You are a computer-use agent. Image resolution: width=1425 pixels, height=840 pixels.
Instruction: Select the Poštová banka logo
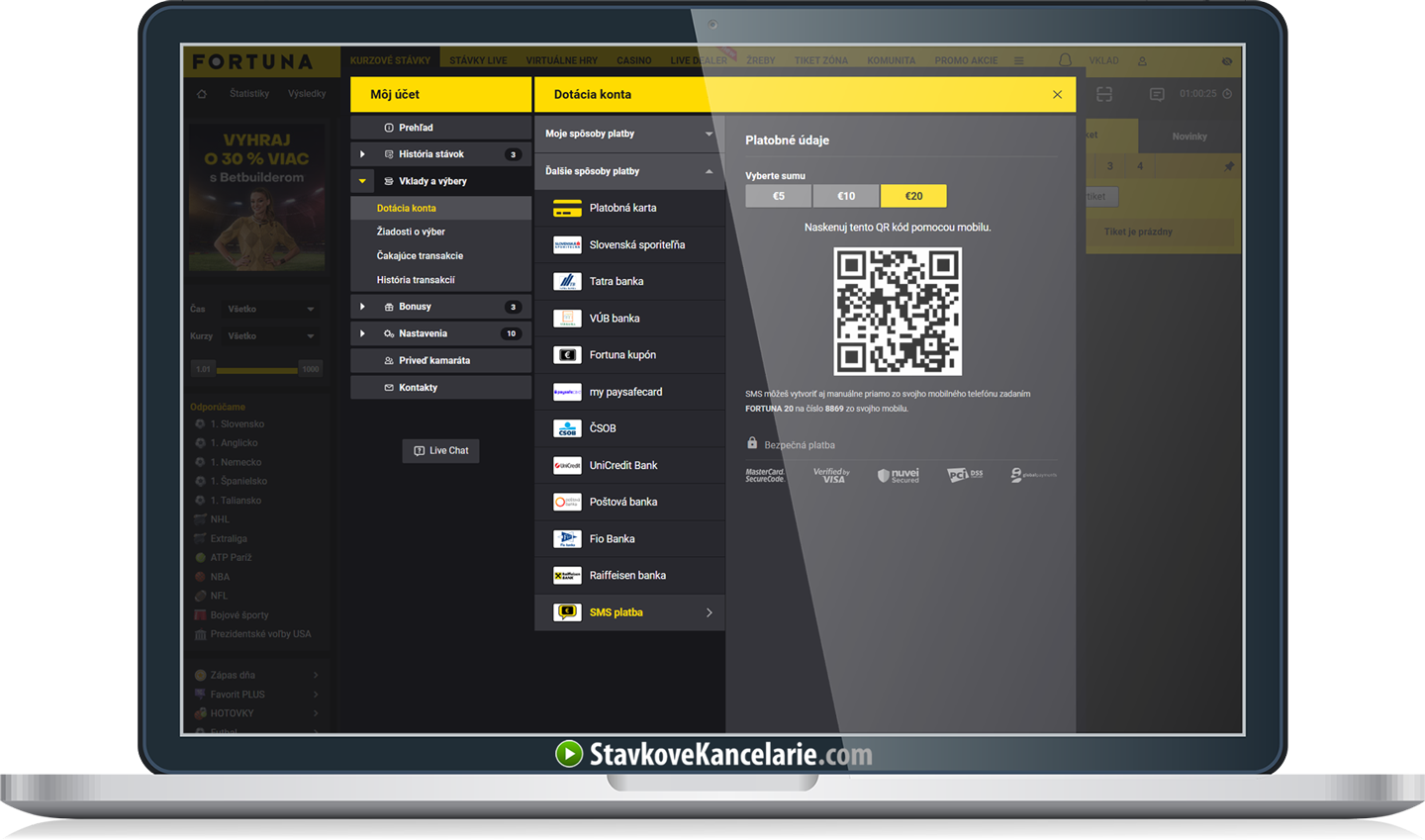[567, 502]
